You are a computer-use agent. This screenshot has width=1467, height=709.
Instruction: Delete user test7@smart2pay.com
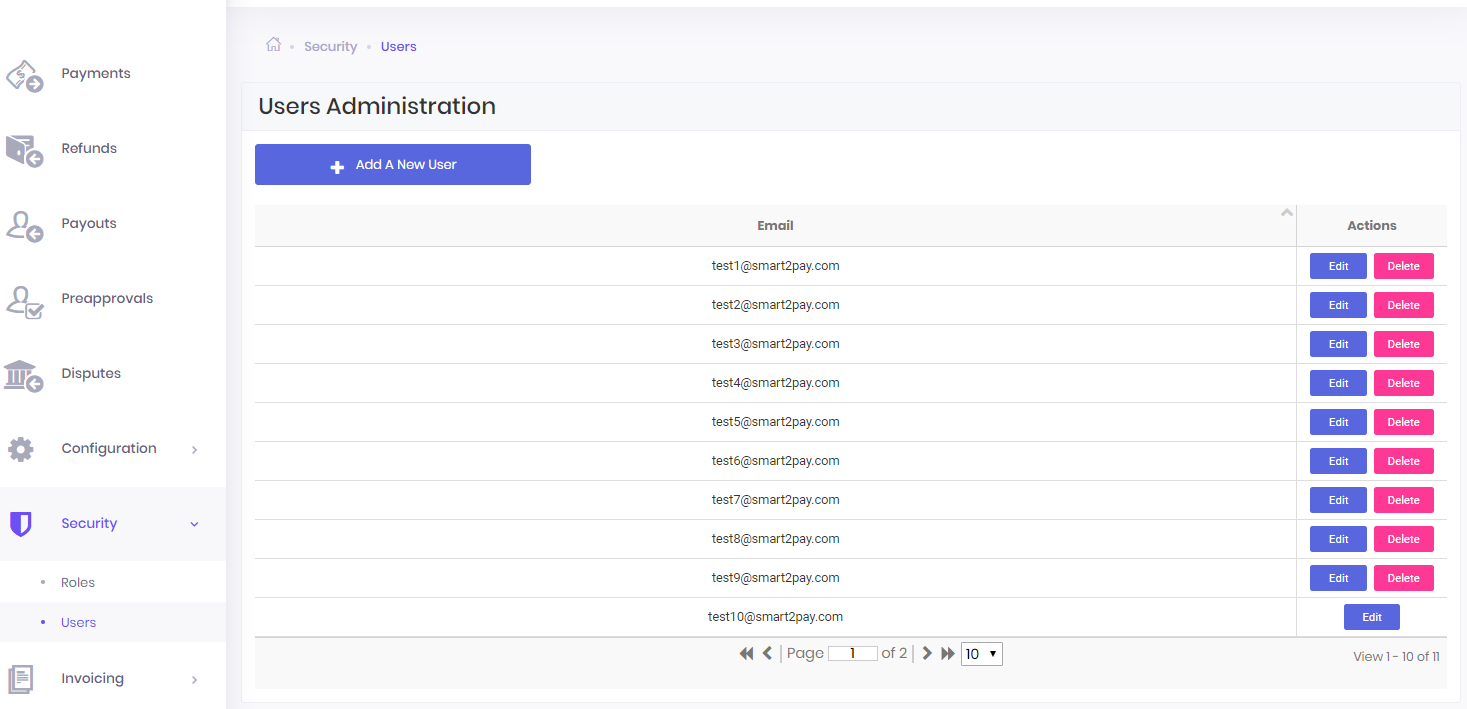tap(1404, 500)
